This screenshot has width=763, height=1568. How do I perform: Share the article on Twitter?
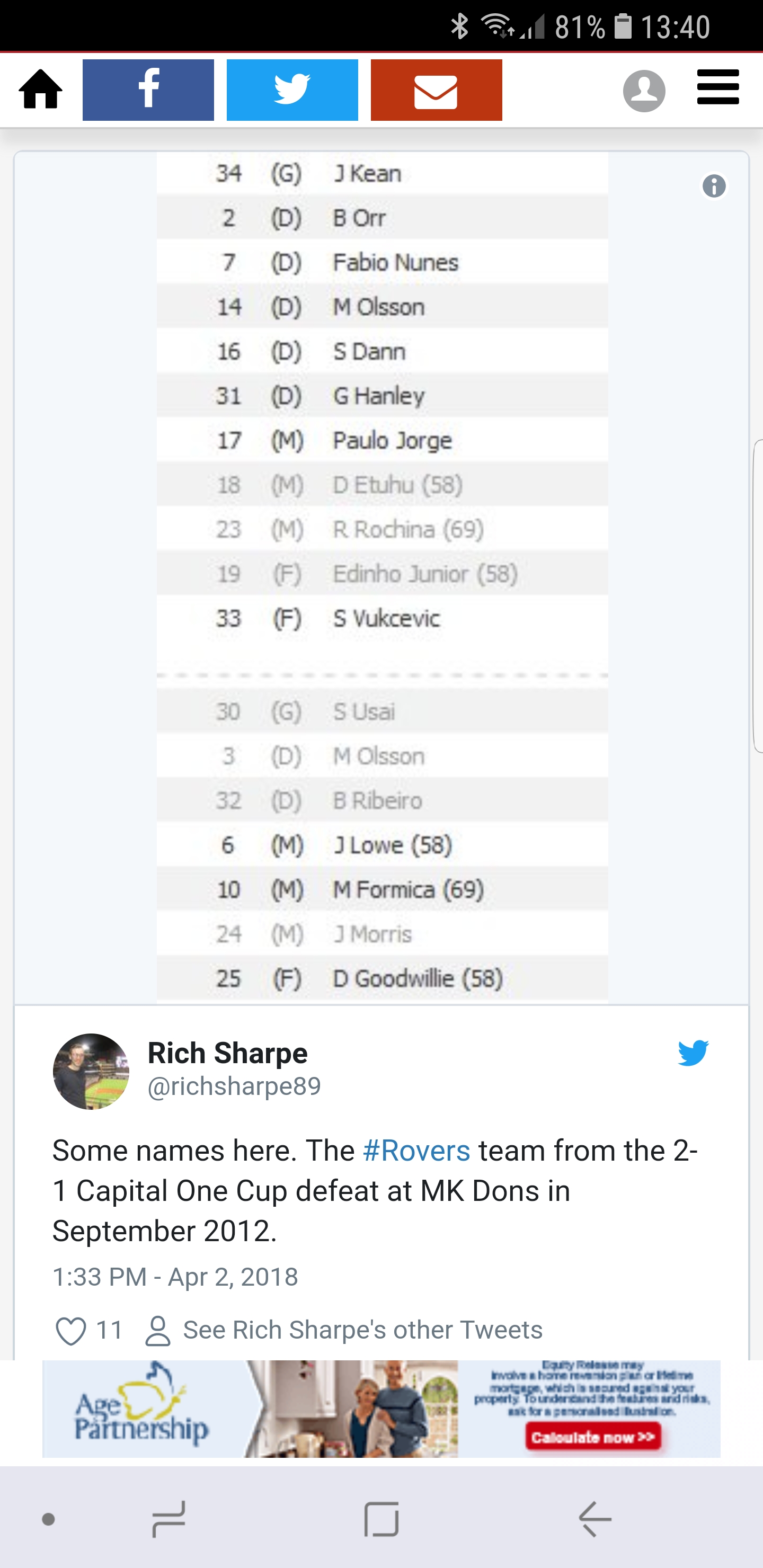tap(292, 90)
